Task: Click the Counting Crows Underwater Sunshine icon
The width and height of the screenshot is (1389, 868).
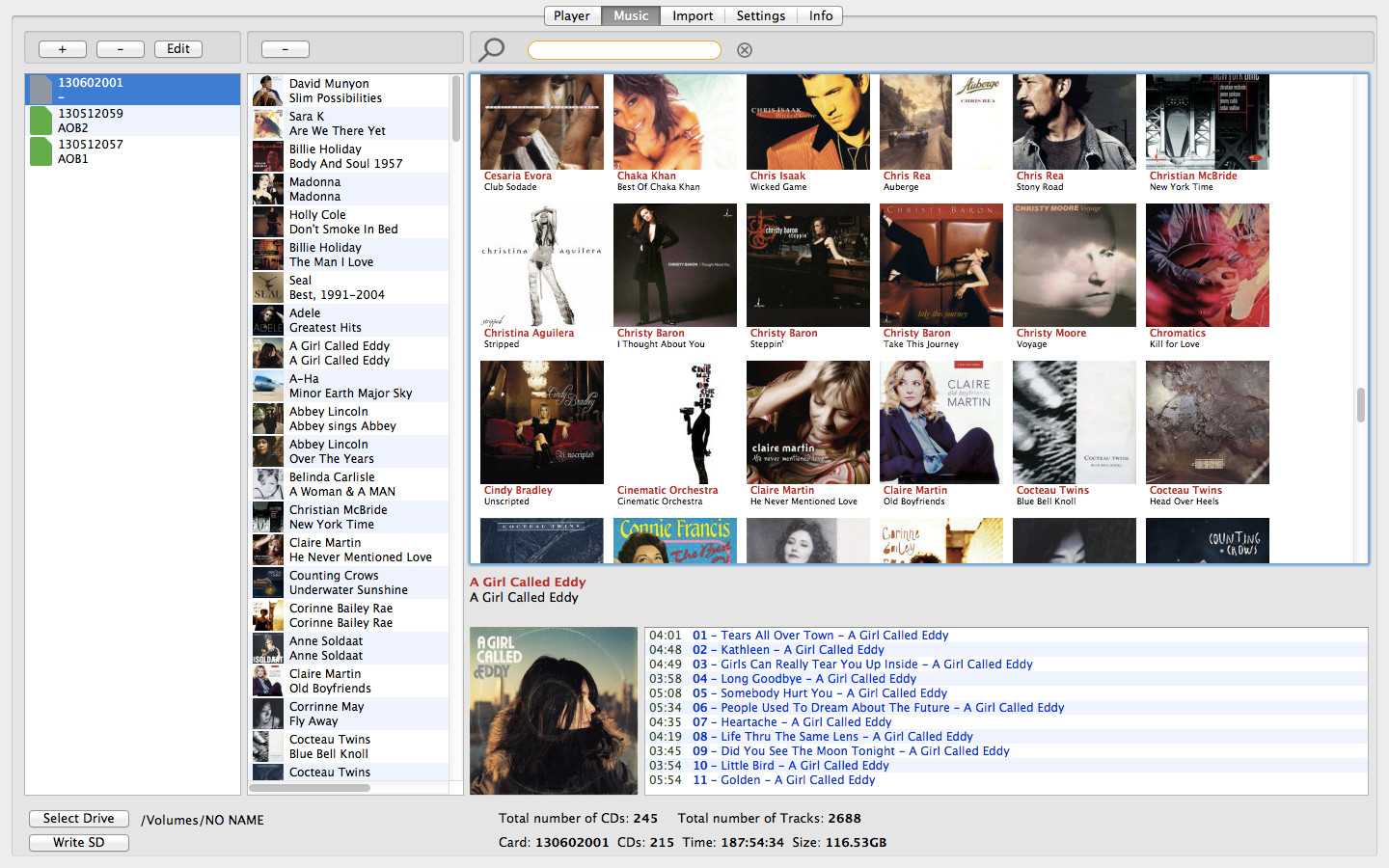Action: coord(267,583)
